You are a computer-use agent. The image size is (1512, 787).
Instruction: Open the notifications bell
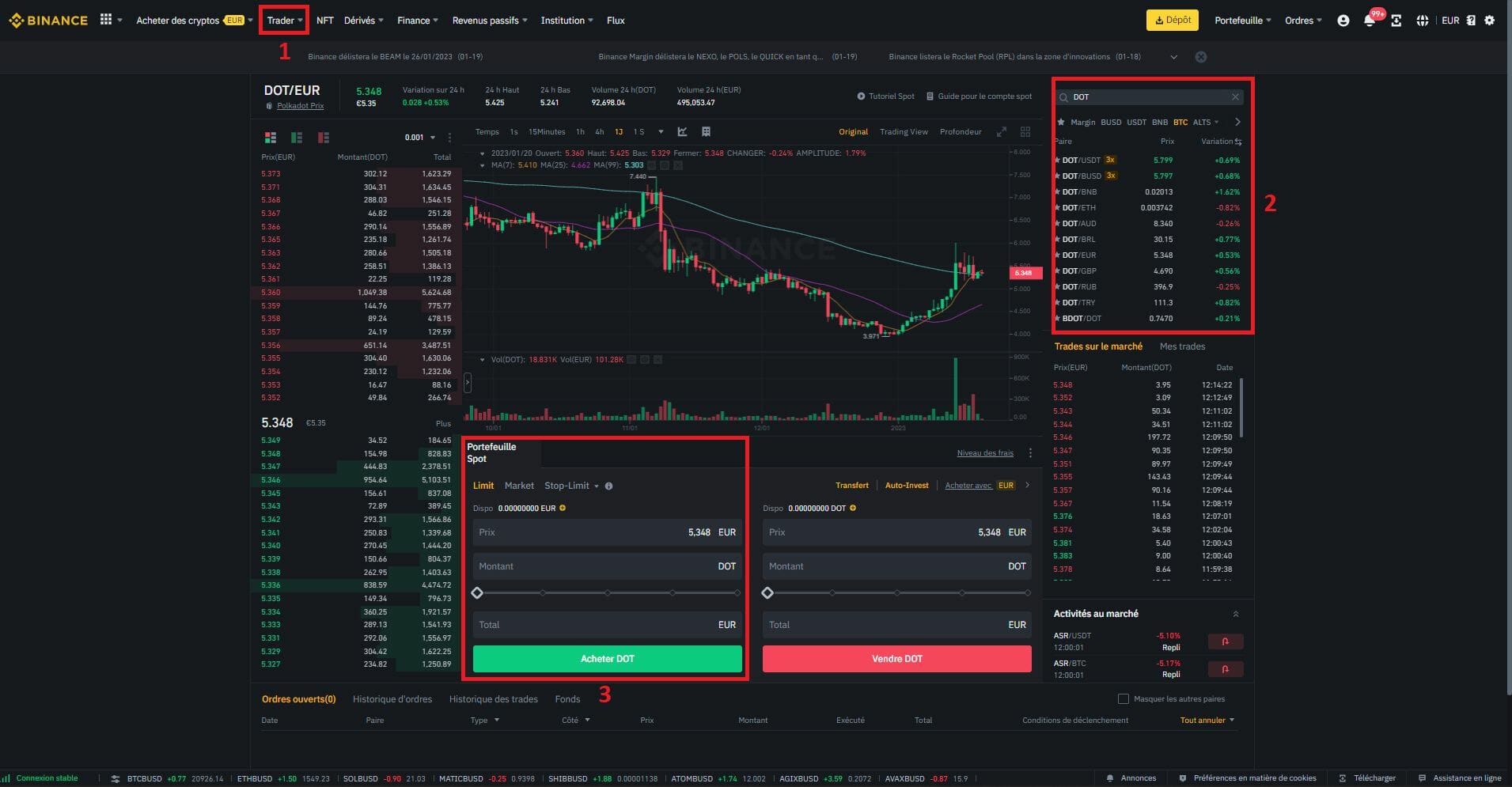click(x=1369, y=21)
